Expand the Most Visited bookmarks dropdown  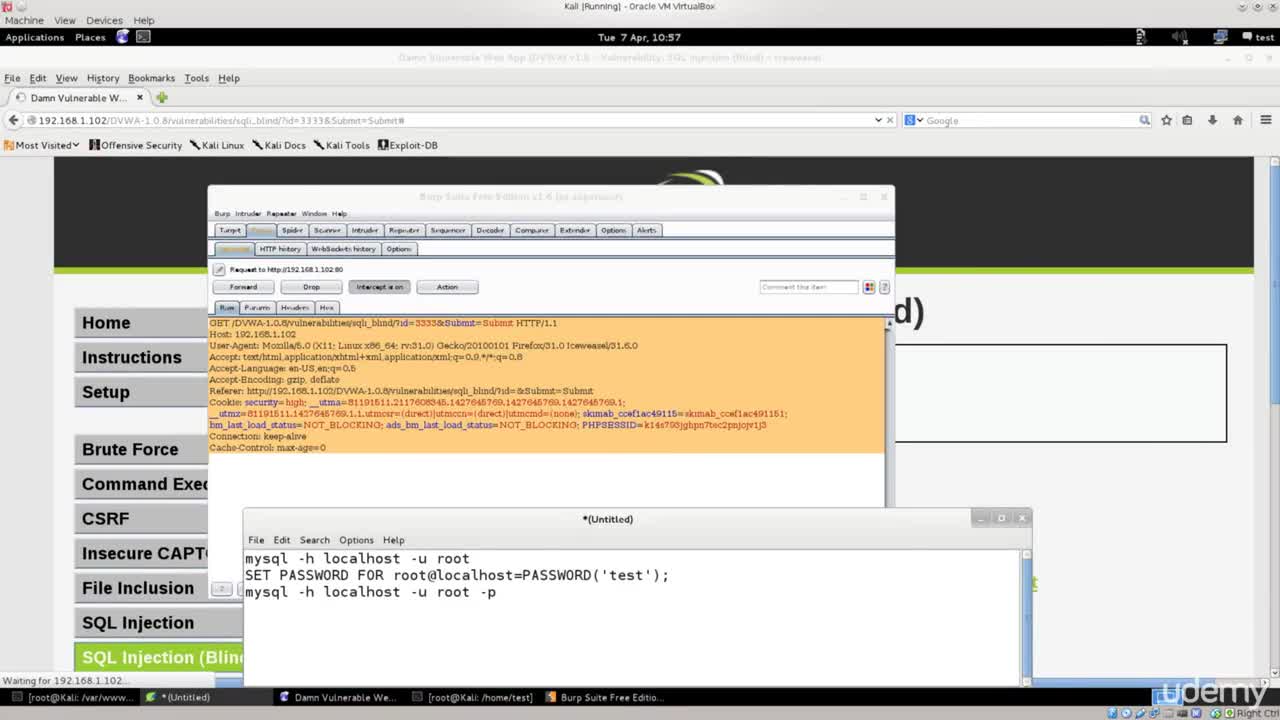click(42, 145)
